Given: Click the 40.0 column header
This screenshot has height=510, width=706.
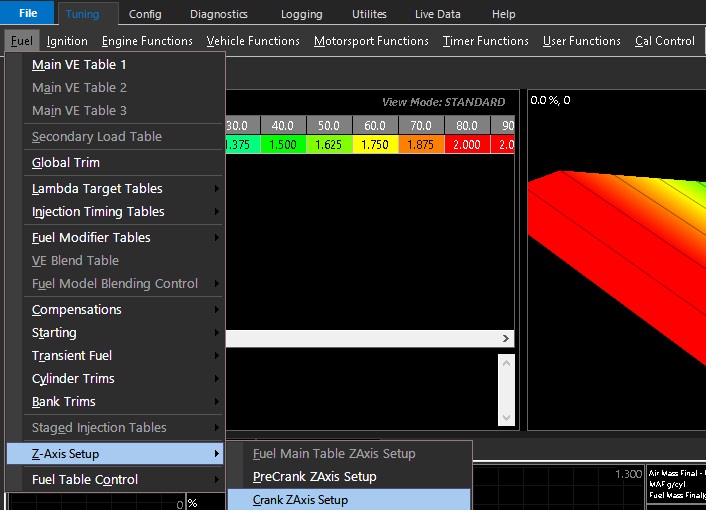Looking at the screenshot, I should point(283,126).
